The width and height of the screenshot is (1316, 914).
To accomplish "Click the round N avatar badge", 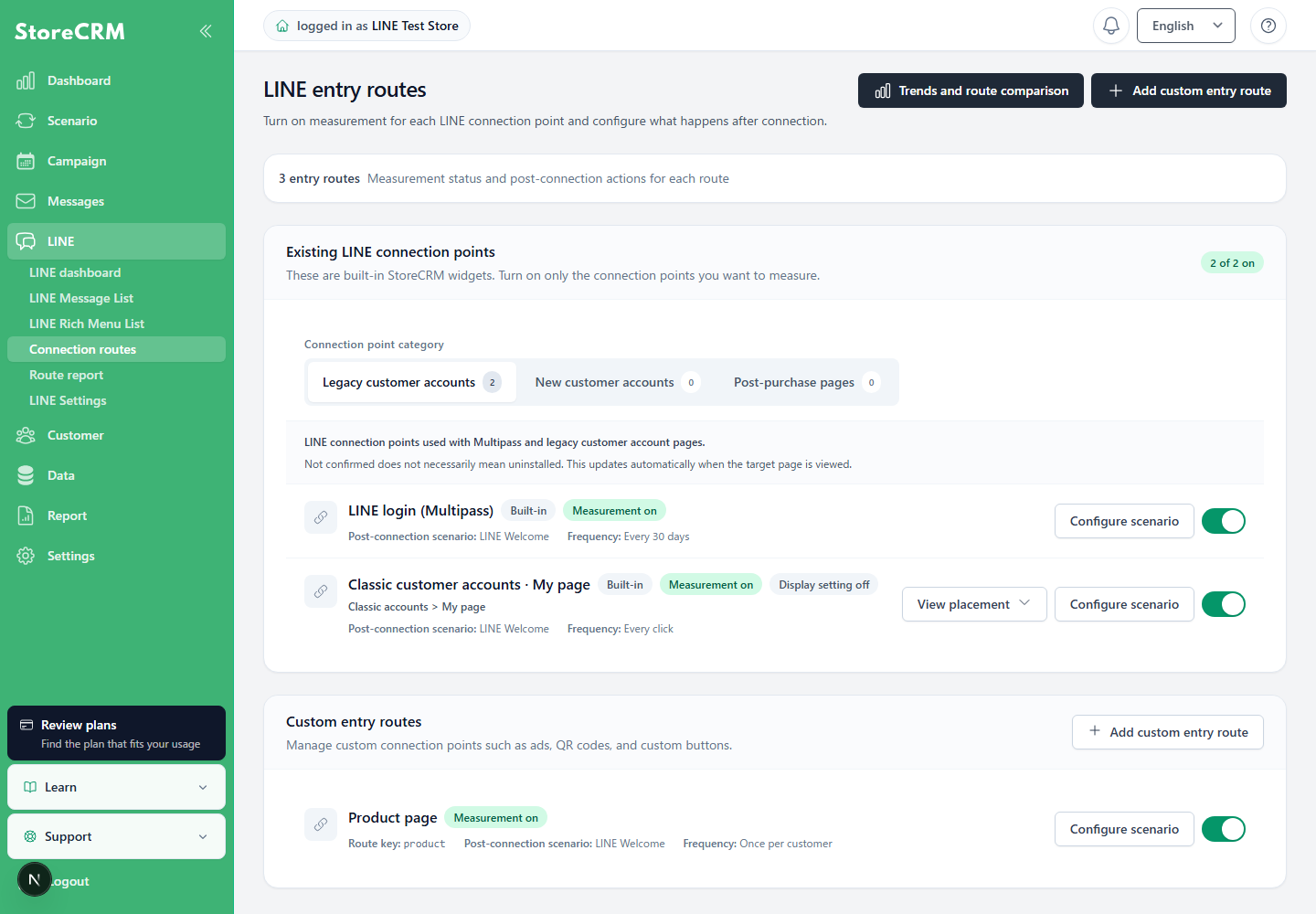I will point(35,879).
